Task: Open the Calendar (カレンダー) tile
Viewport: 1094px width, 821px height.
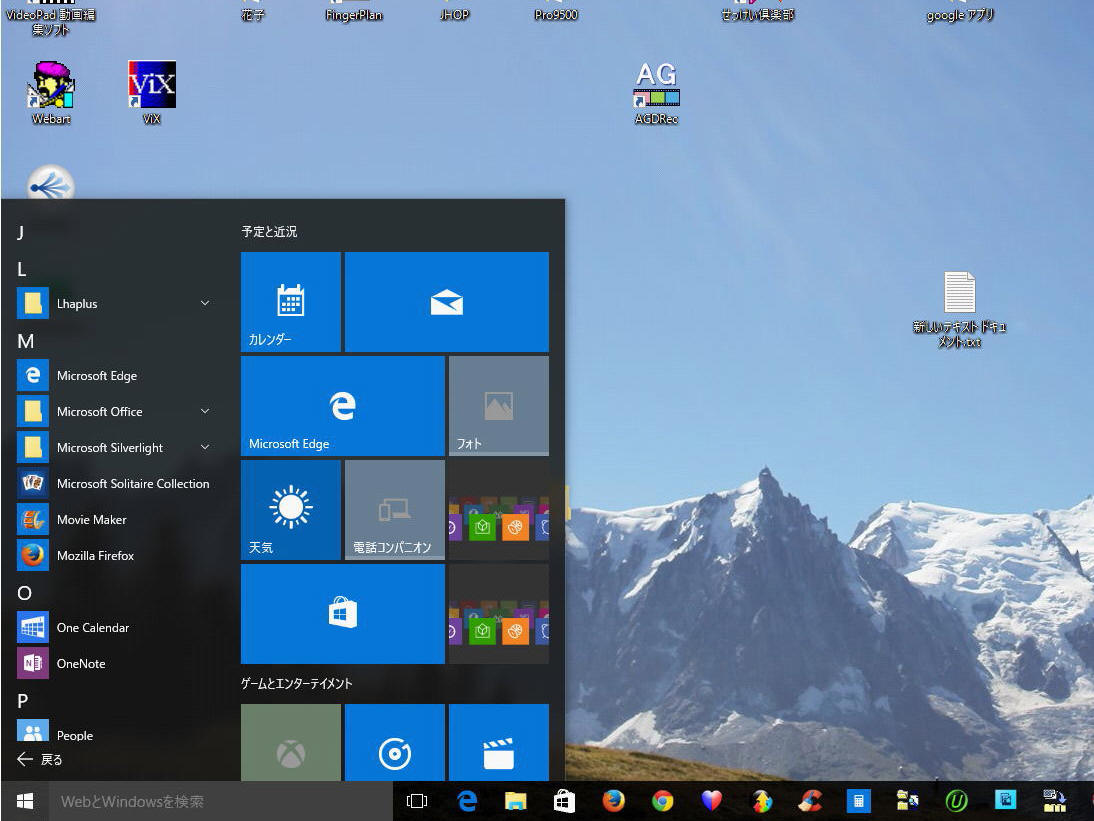Action: coord(290,301)
